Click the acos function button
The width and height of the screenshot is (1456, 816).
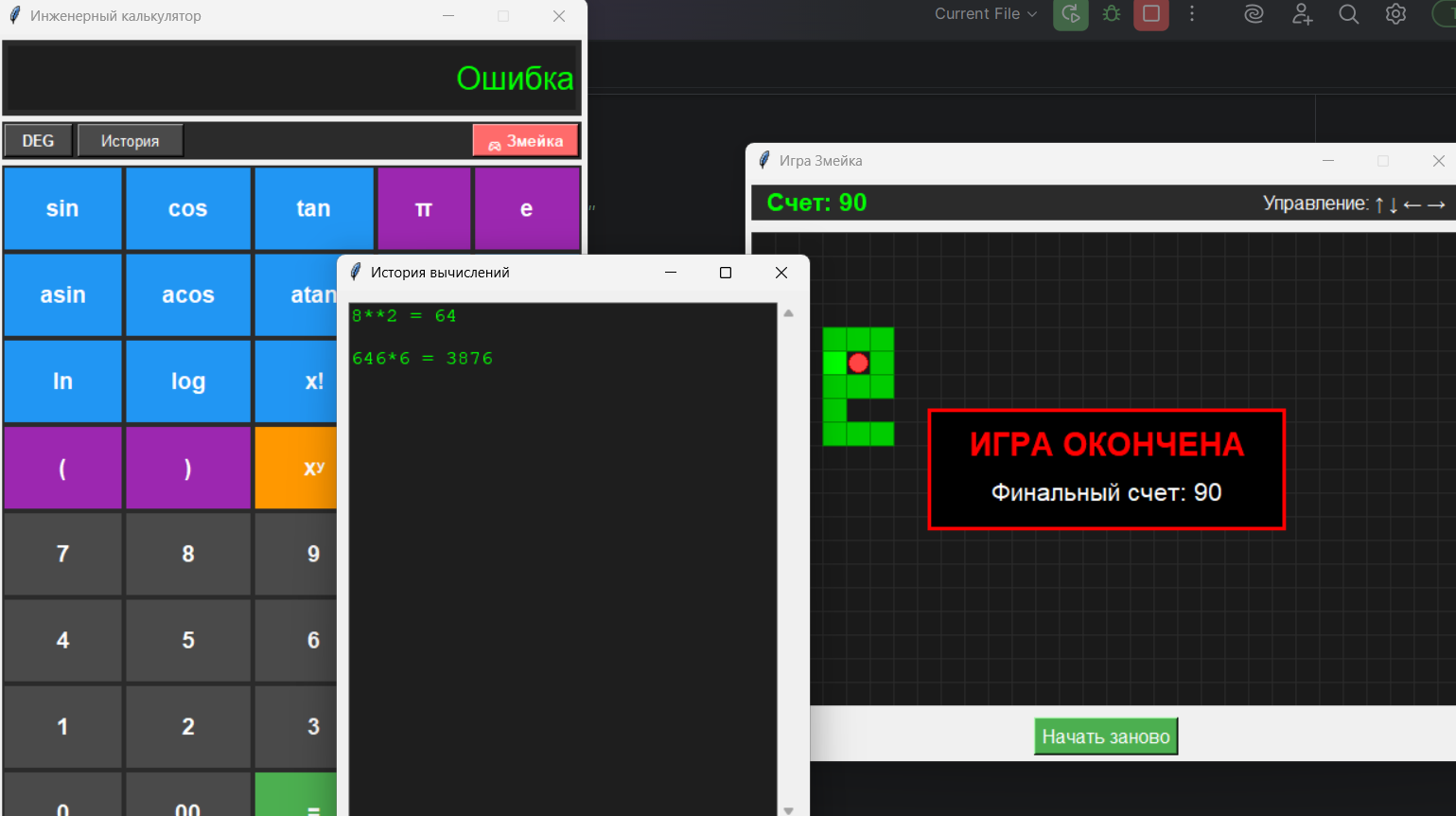click(x=187, y=294)
